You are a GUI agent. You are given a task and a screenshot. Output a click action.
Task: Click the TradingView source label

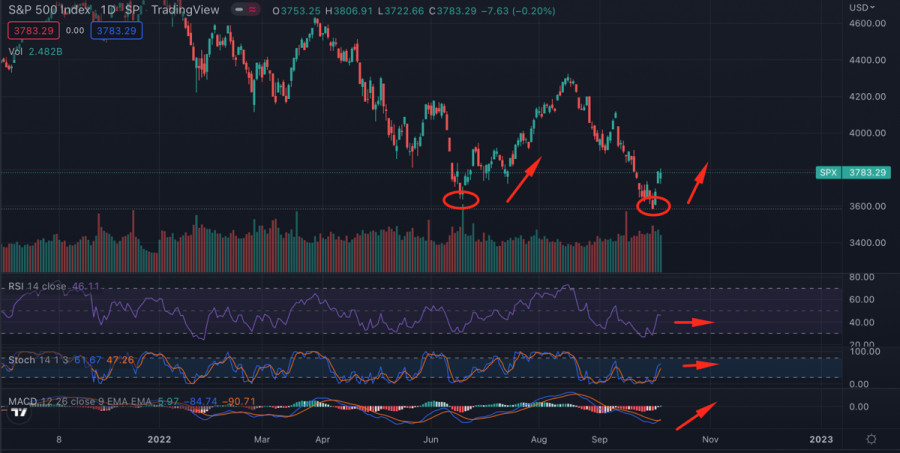coord(185,10)
